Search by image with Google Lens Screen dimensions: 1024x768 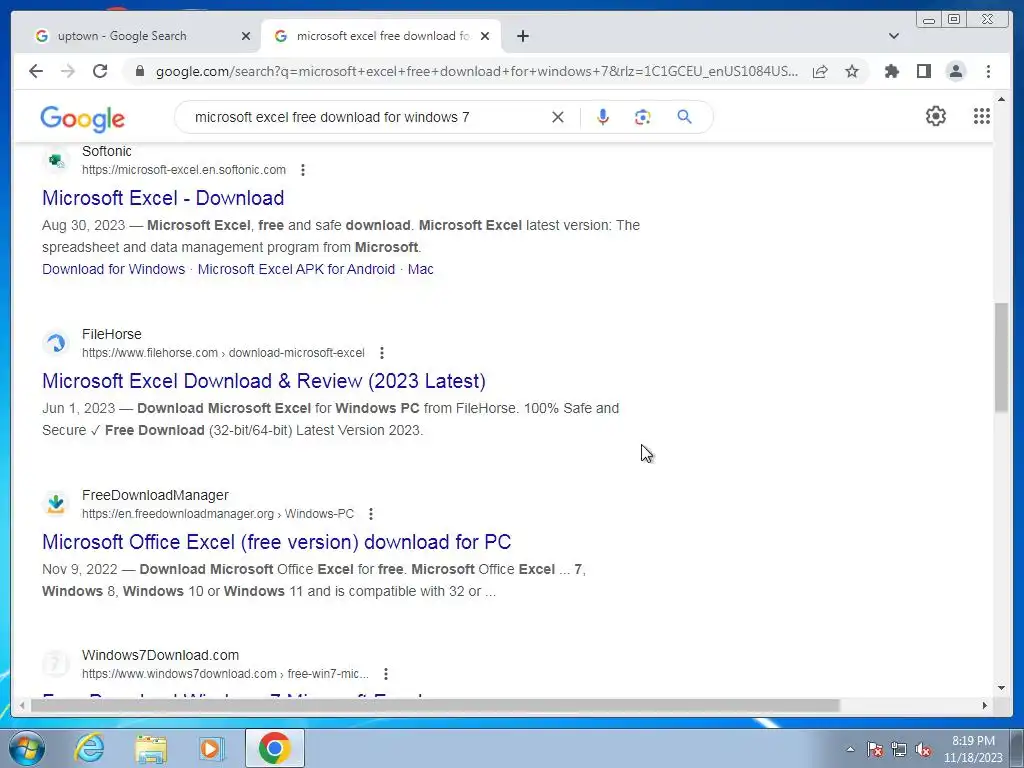point(643,117)
